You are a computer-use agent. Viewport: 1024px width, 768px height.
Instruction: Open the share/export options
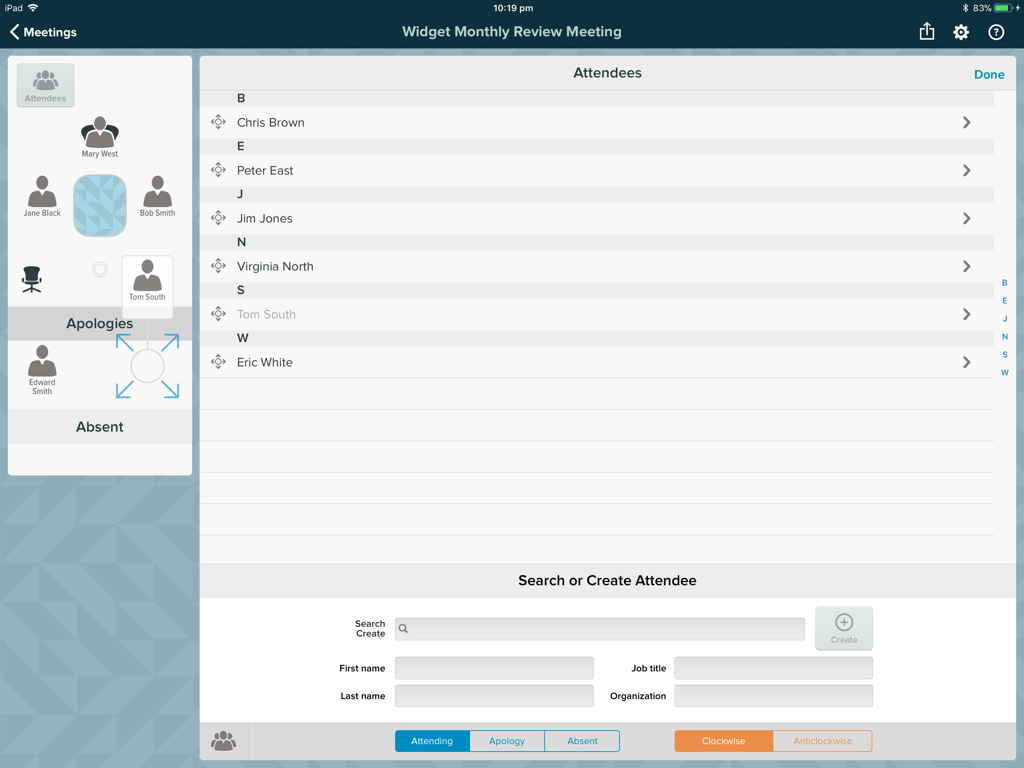(x=926, y=32)
